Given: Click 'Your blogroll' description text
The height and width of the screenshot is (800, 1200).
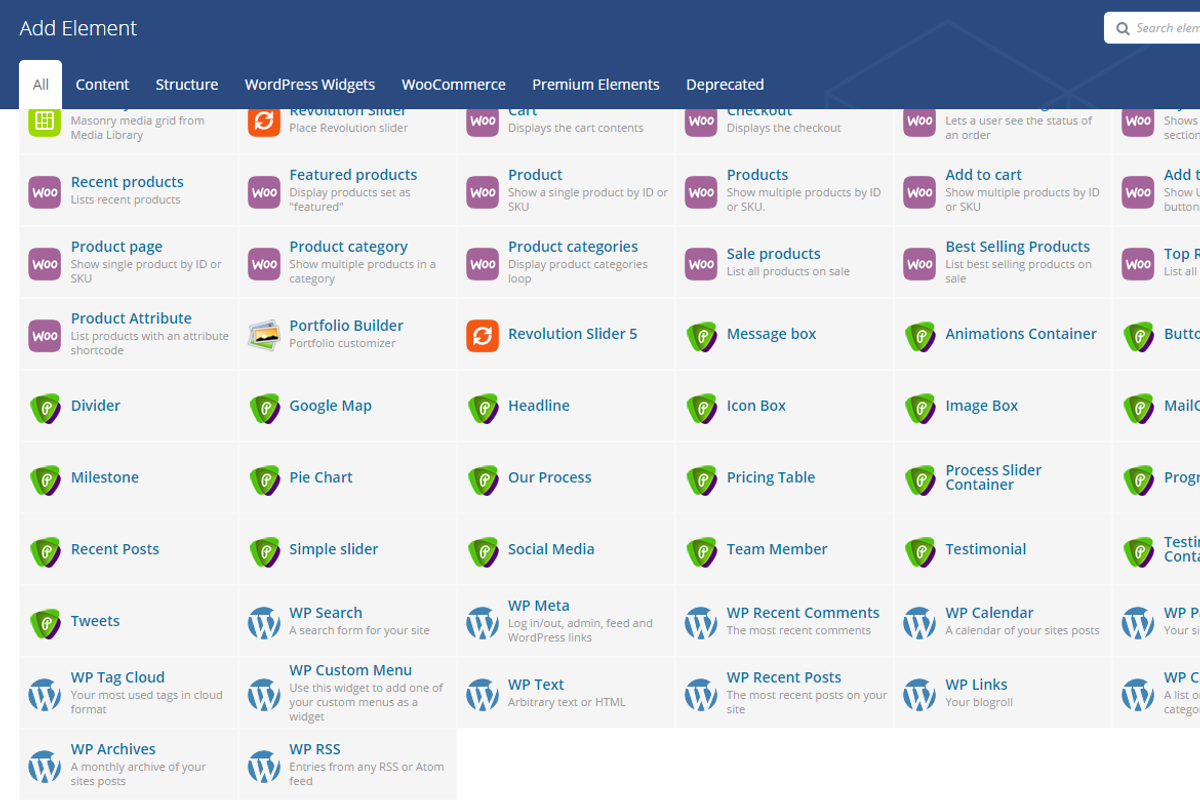Looking at the screenshot, I should click(x=979, y=702).
